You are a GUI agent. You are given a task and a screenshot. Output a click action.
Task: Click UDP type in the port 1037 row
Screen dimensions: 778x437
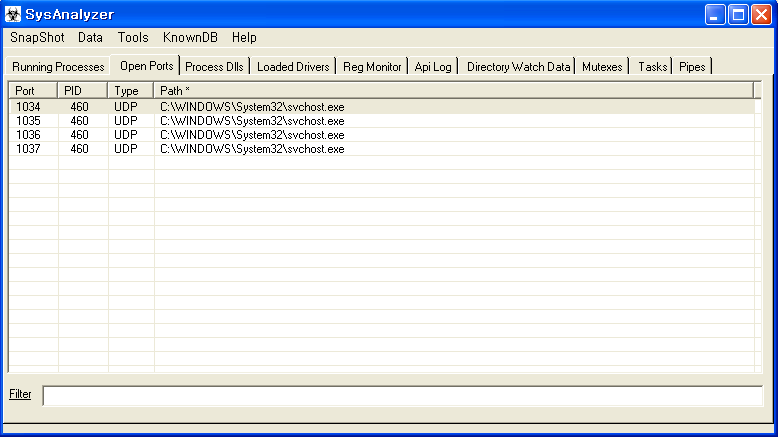126,149
